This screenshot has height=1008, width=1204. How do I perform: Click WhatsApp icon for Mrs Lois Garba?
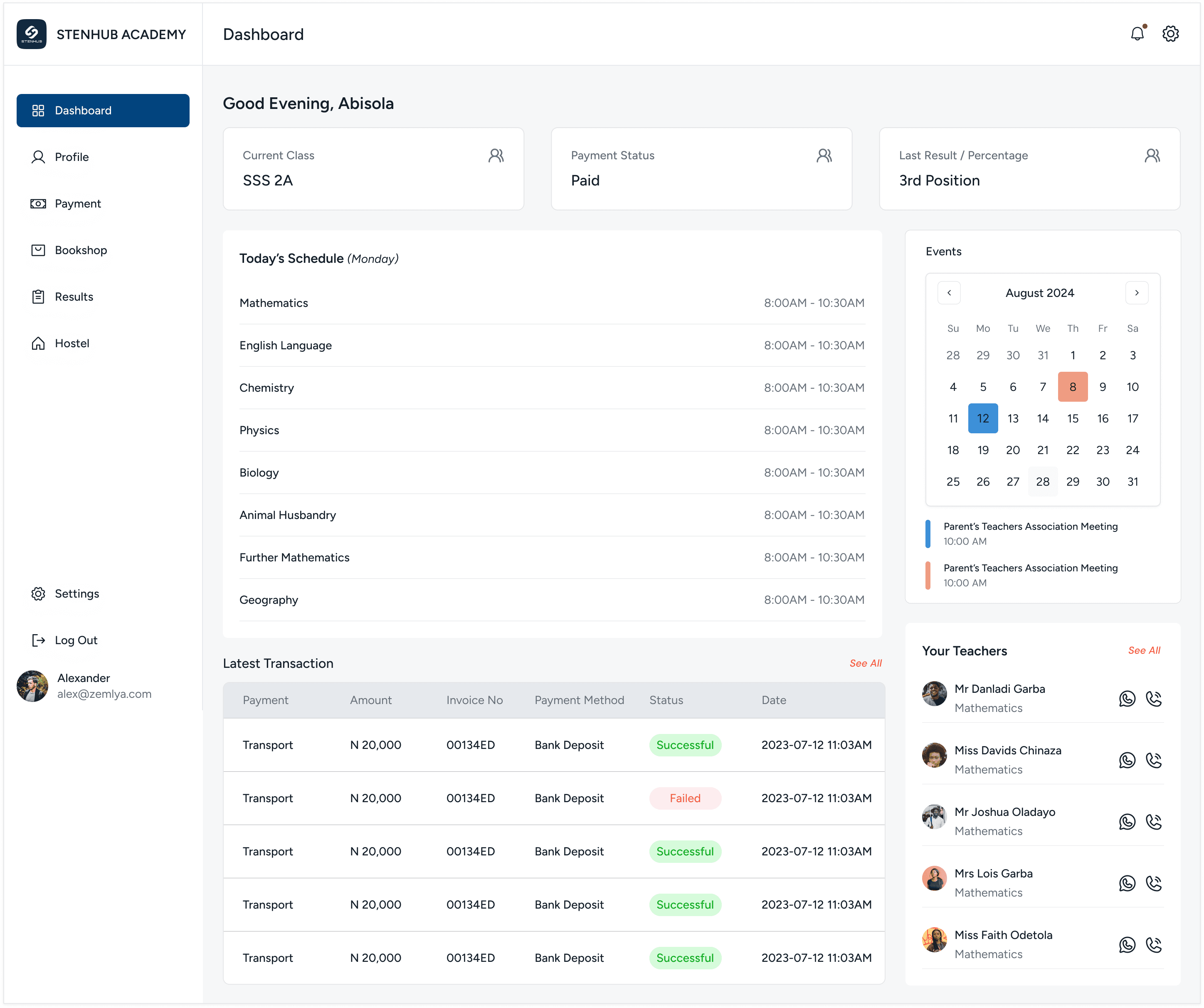point(1127,883)
